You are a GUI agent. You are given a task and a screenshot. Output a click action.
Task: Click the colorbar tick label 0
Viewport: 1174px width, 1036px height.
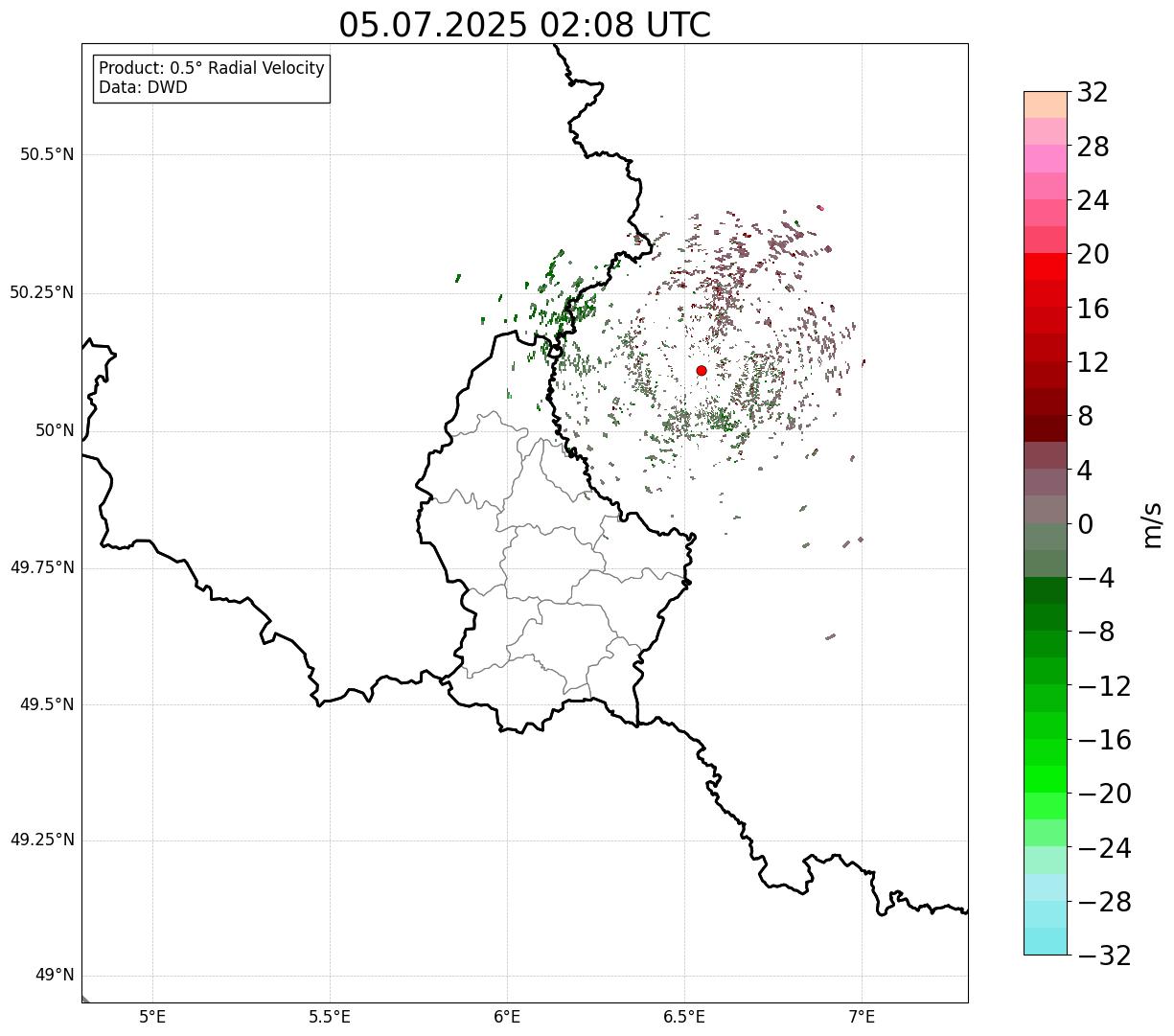(x=1085, y=524)
